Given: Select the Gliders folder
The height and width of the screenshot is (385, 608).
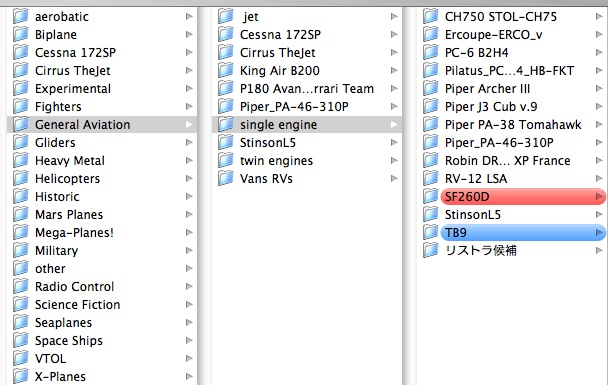Looking at the screenshot, I should tap(102, 142).
